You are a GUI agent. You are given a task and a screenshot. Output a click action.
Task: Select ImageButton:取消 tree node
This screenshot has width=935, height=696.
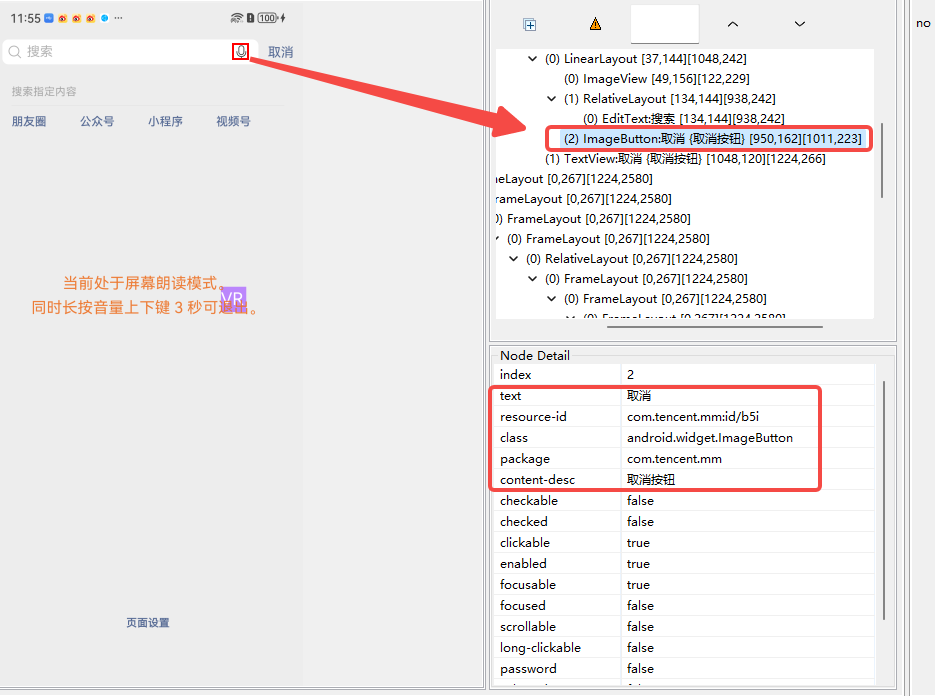pyautogui.click(x=713, y=139)
